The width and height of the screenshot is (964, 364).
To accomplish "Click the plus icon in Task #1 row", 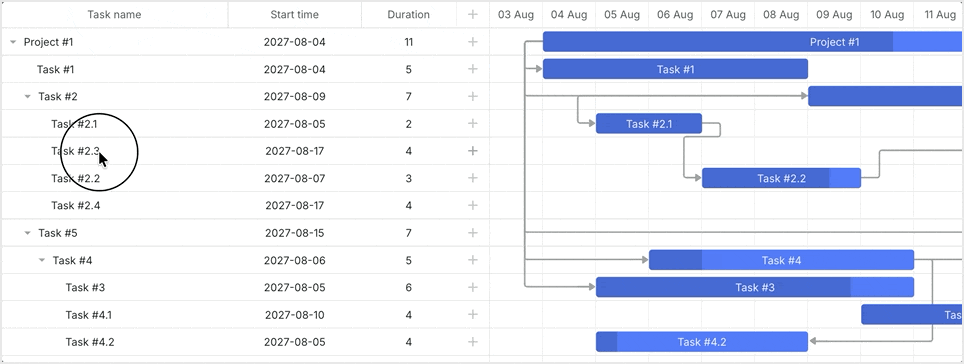I will (473, 69).
